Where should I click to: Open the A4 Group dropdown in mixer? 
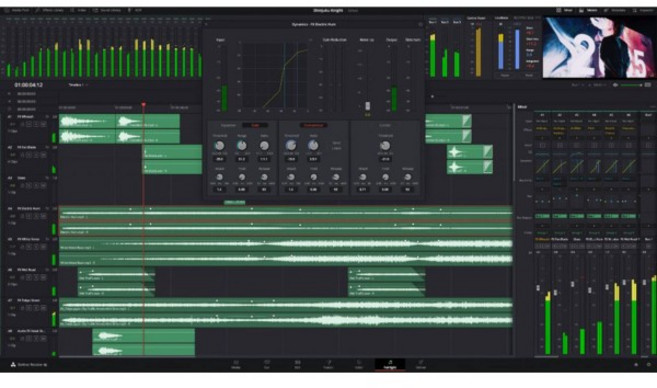coord(594,233)
